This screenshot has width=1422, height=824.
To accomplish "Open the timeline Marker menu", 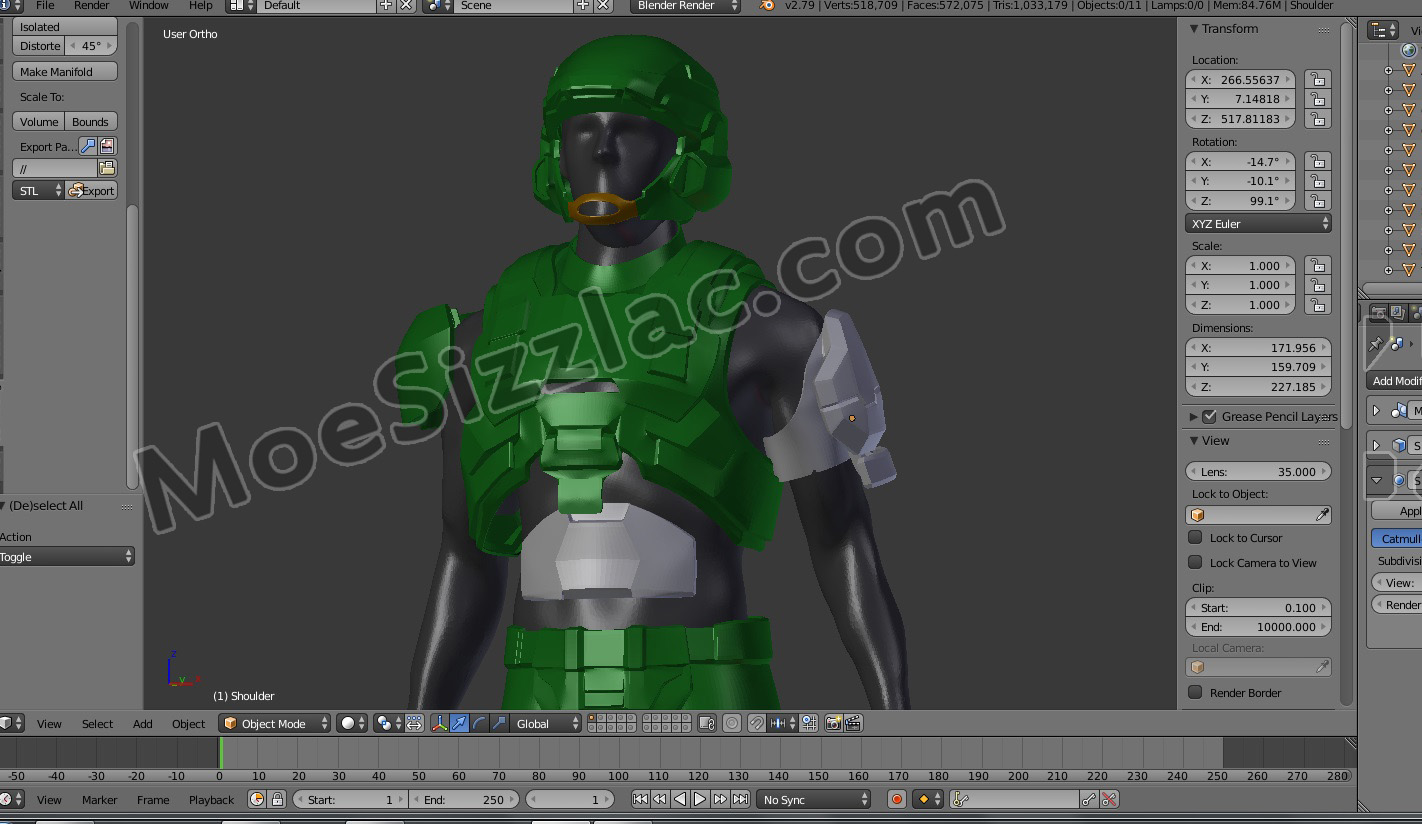I will [x=99, y=799].
